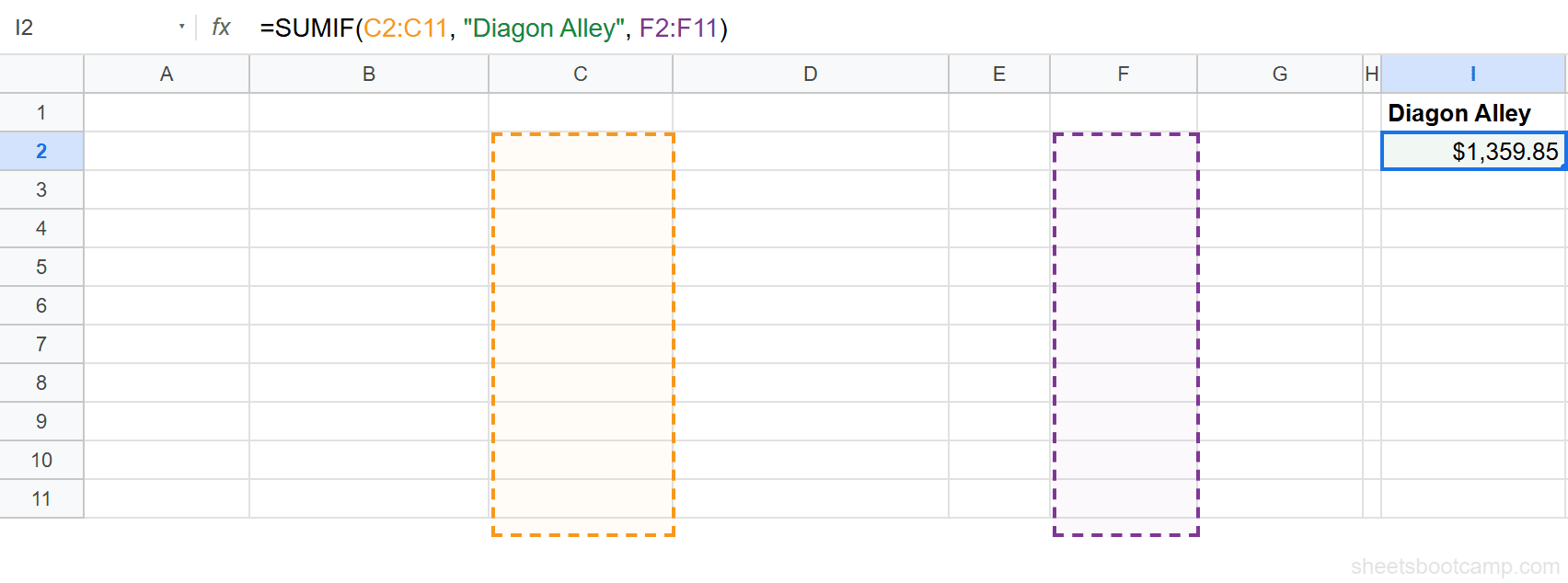Image resolution: width=1568 pixels, height=583 pixels.
Task: Click the F2:F11 range text in the formula
Action: point(681,29)
